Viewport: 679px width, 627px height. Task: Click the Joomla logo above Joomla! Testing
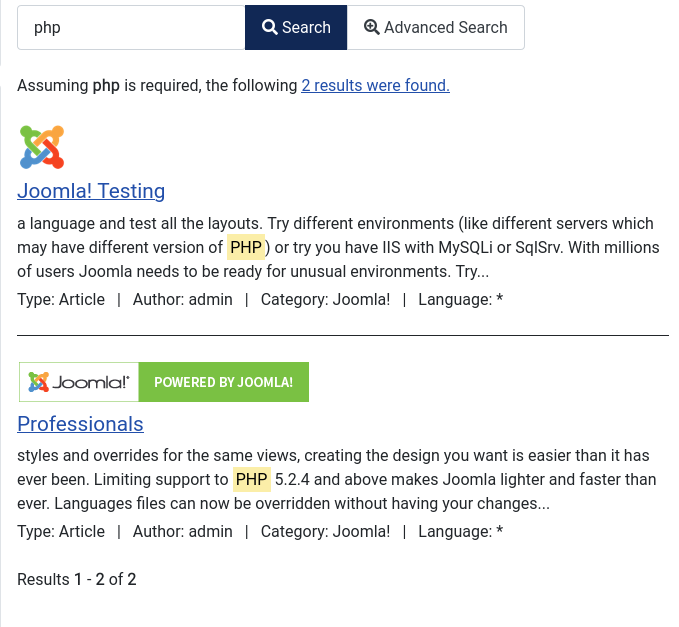coord(42,148)
